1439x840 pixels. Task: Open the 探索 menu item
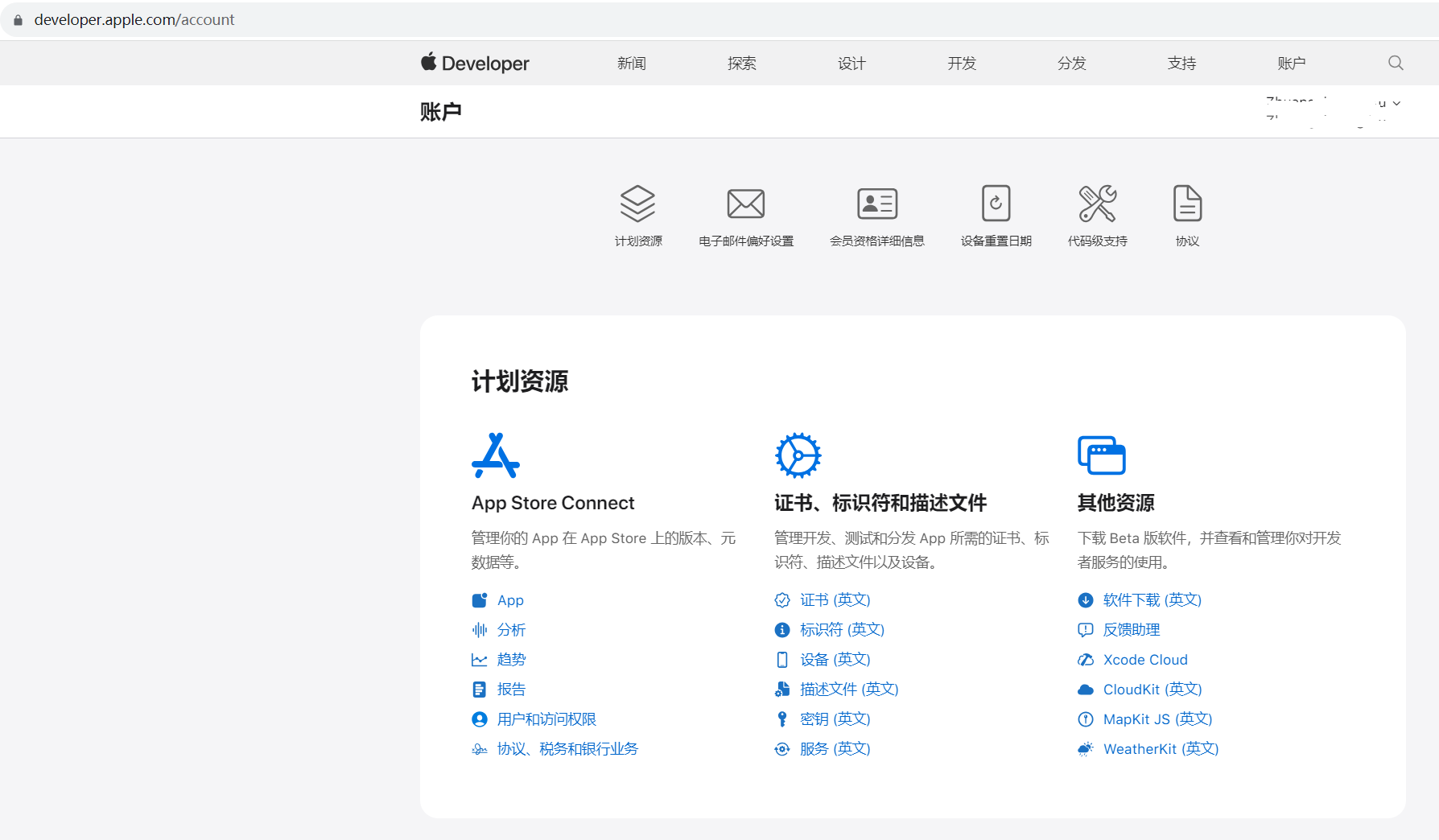pos(742,63)
